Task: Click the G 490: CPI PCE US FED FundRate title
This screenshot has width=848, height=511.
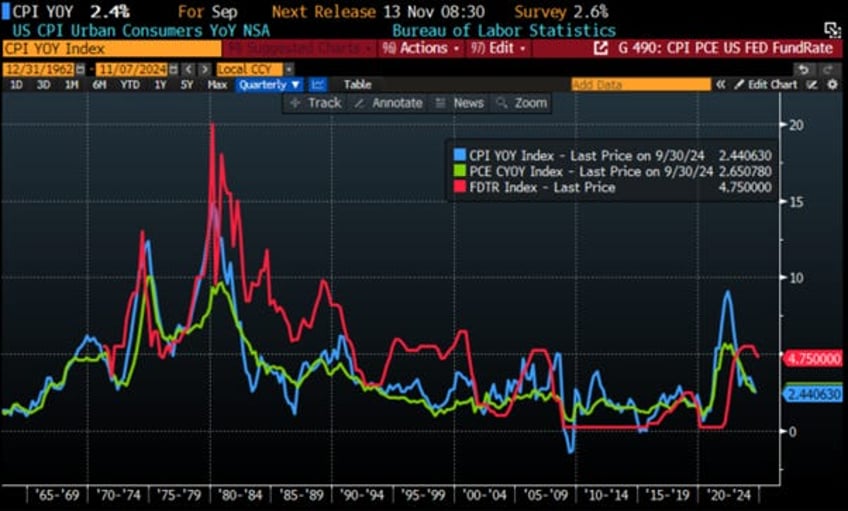Action: click(725, 48)
